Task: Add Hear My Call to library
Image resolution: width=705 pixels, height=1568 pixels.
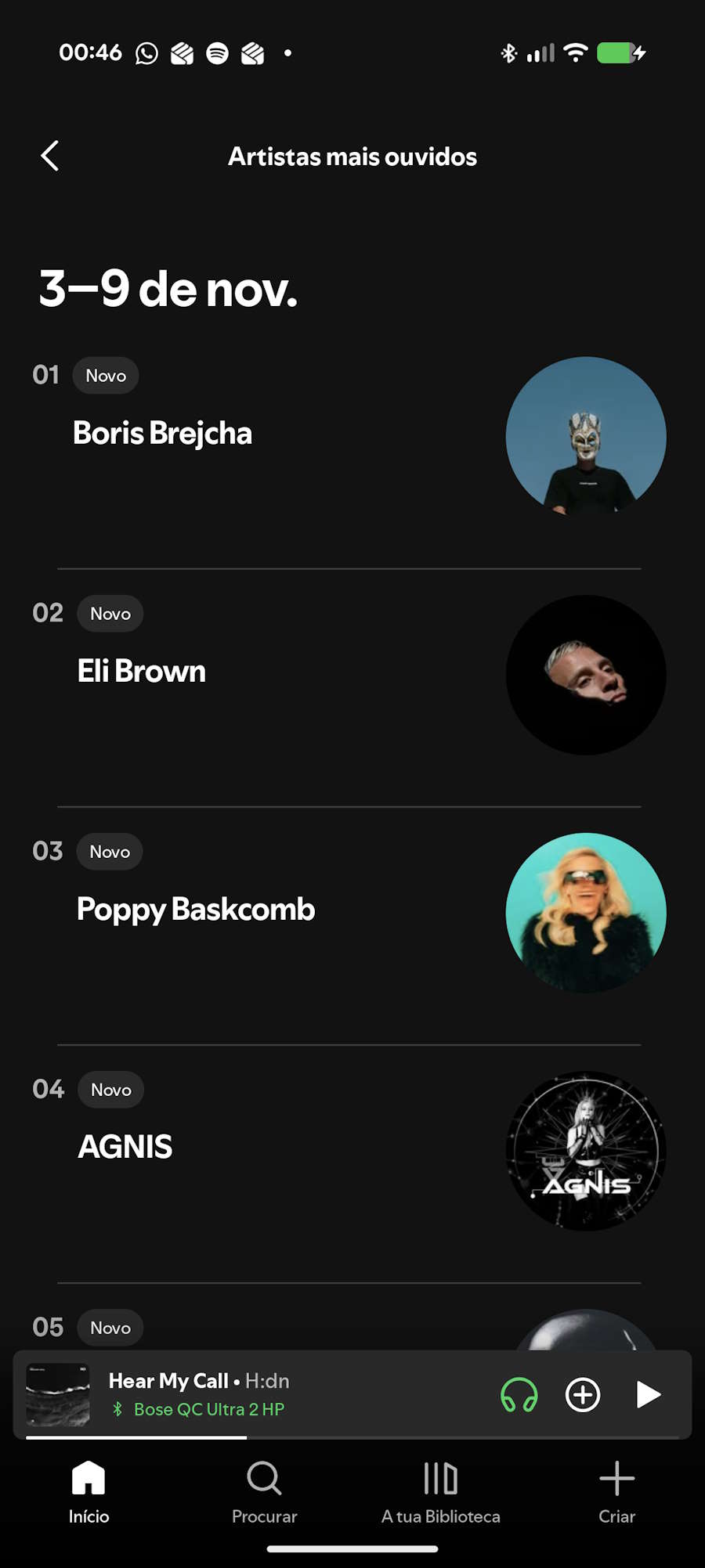Action: click(x=583, y=1394)
